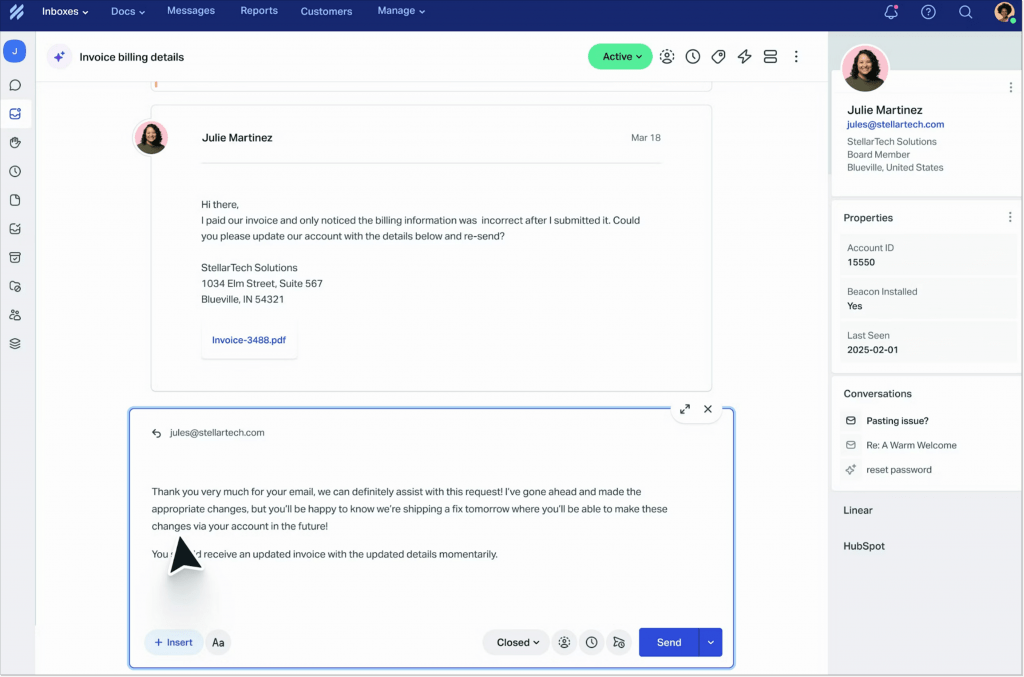Select the J inbox avatar in sidebar
Viewport: 1024px width, 677px height.
(14, 51)
